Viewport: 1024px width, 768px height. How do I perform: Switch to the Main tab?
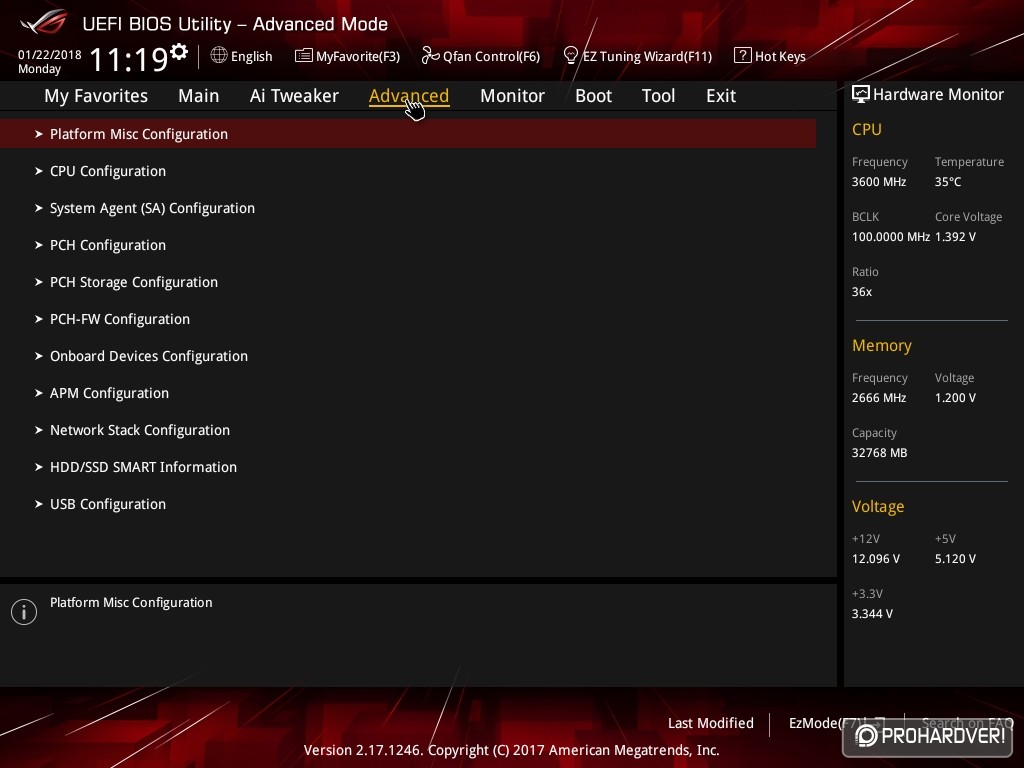click(199, 95)
